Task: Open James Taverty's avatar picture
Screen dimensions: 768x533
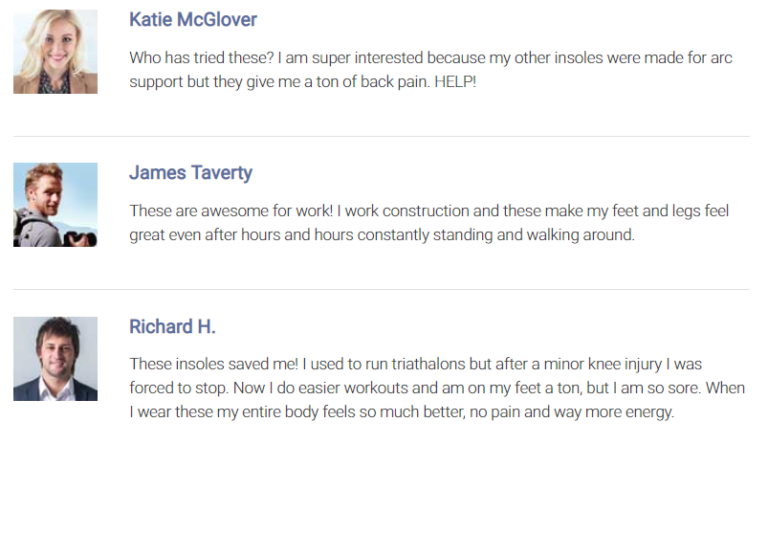Action: tap(55, 205)
